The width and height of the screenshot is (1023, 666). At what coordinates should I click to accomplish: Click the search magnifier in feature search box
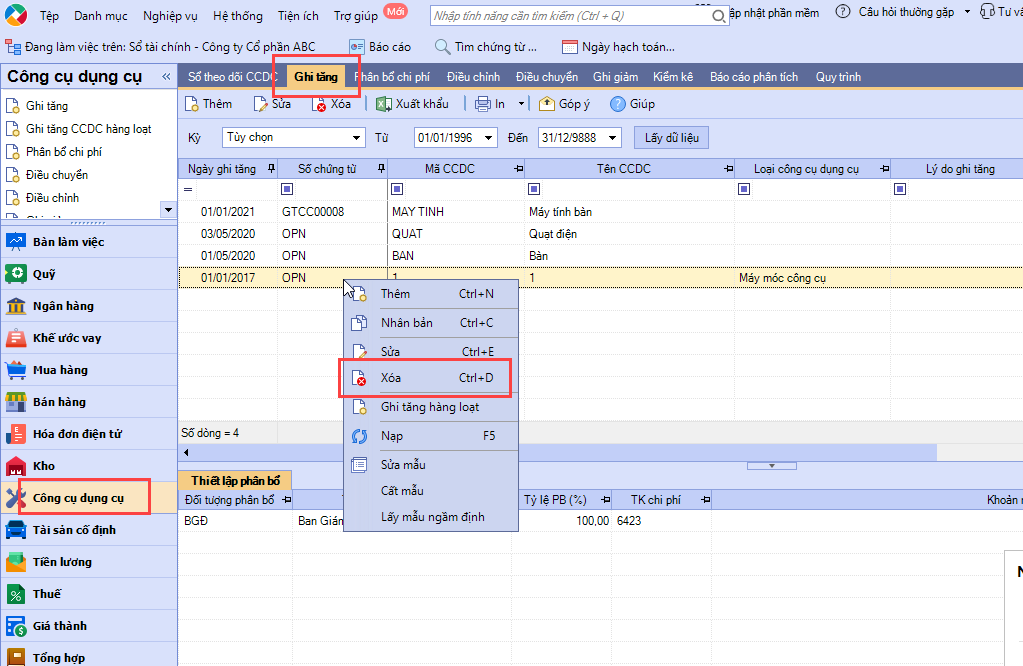[718, 16]
